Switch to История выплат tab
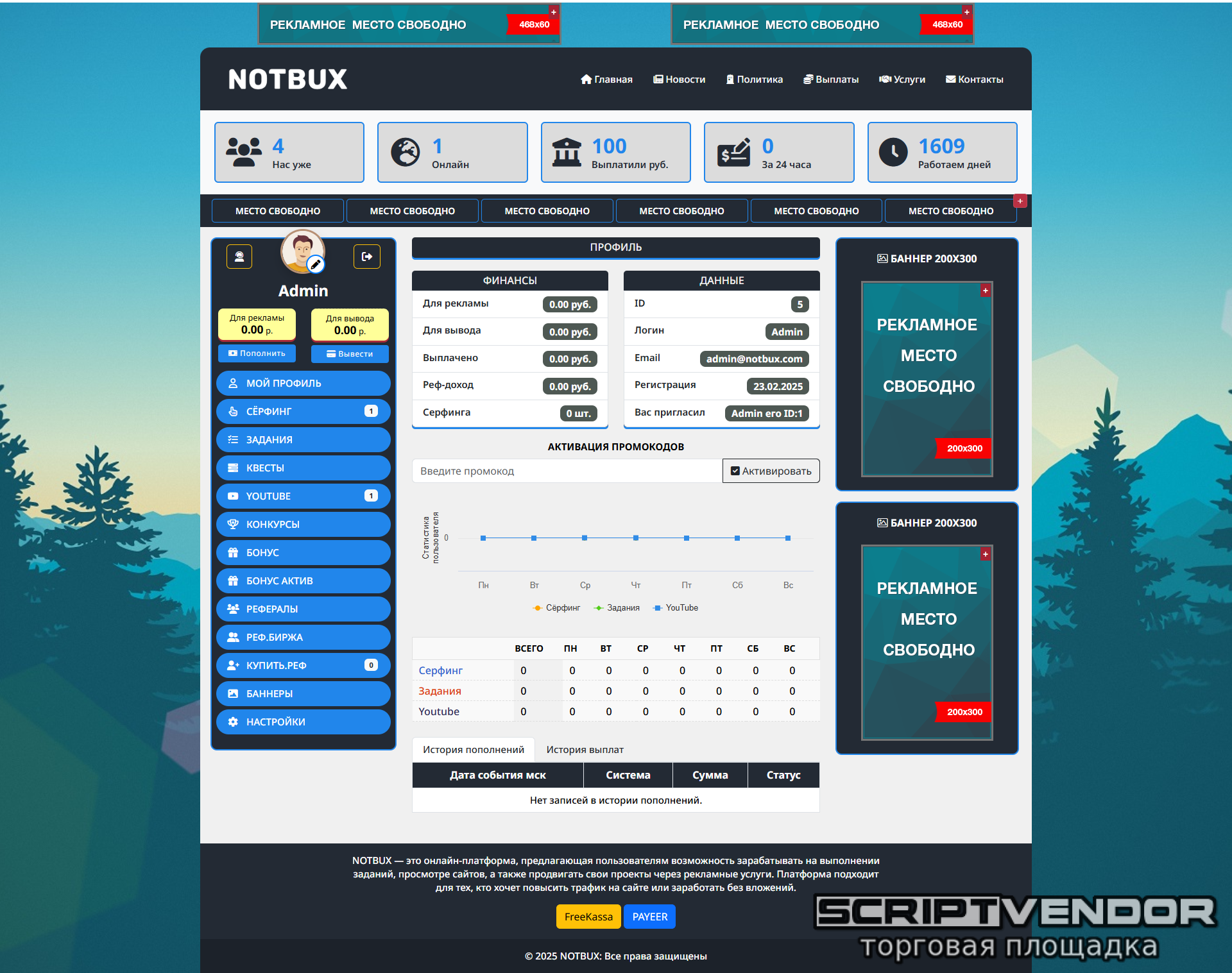This screenshot has height=973, width=1232. point(585,750)
